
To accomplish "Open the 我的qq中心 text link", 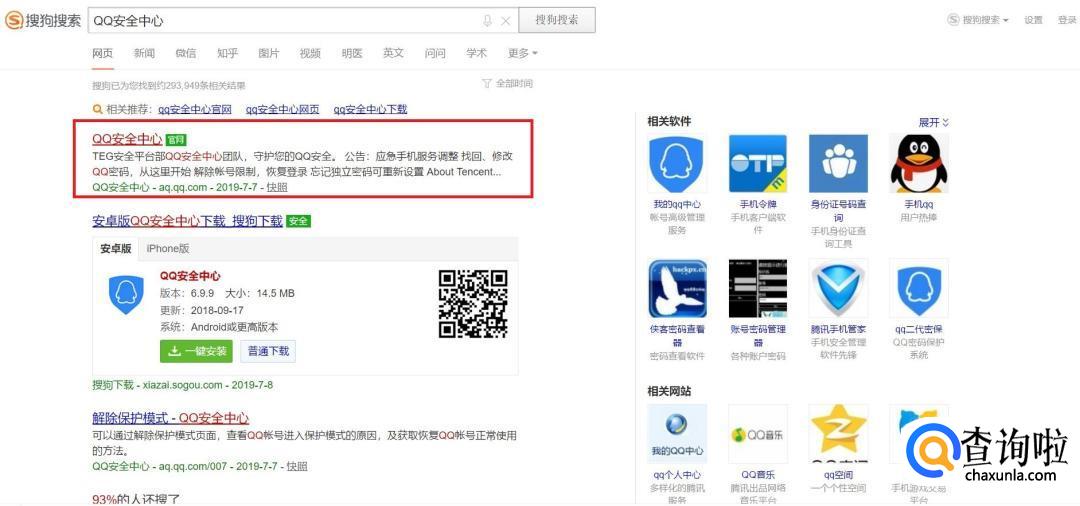I will [x=677, y=204].
